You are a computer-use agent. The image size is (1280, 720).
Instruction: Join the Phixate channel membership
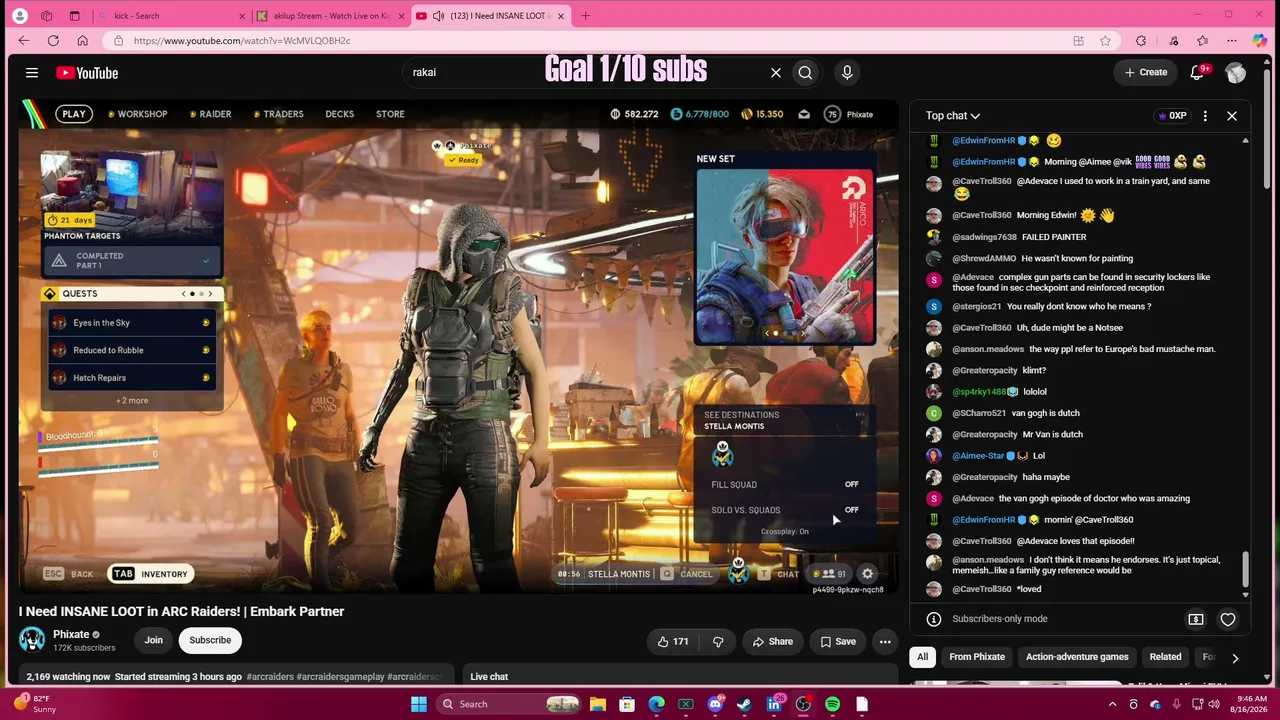153,640
